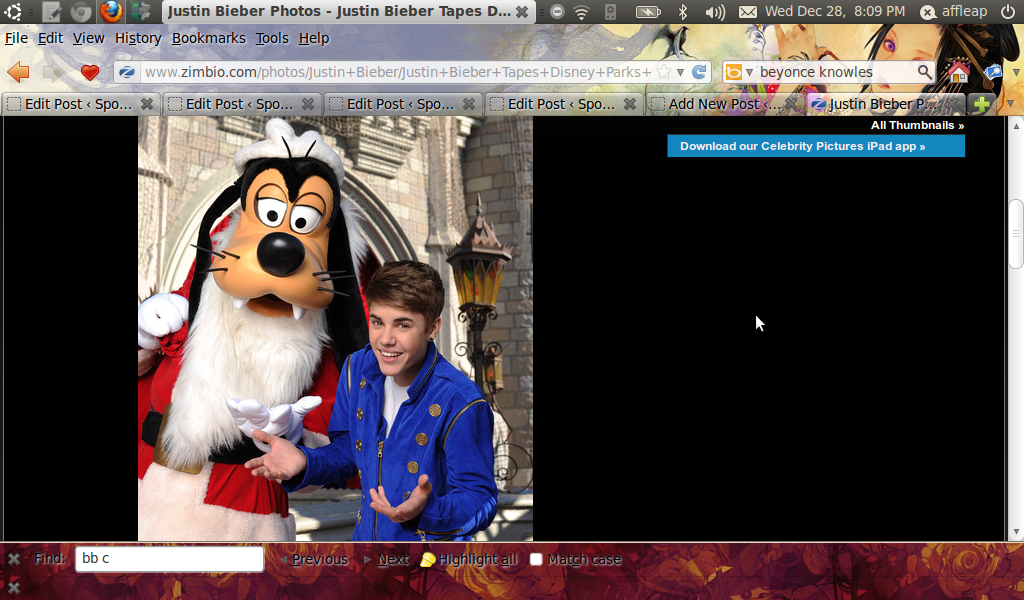Click the Firefox icon in the top panel
The image size is (1024, 600).
(x=111, y=11)
